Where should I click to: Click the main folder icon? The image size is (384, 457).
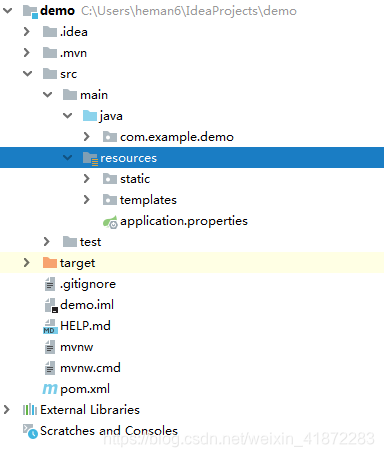70,95
